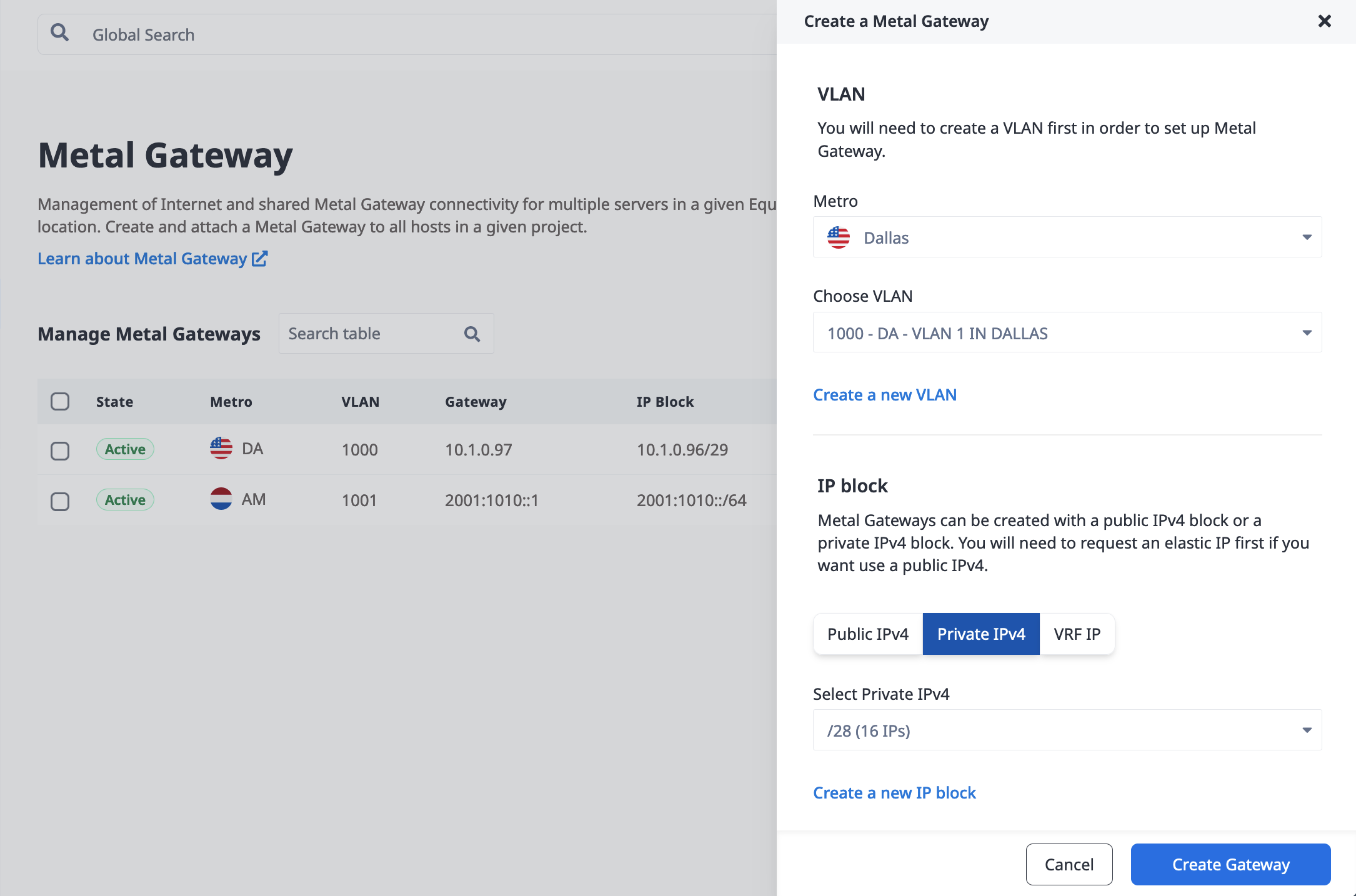
Task: Click the VLAN value 1001 in the table
Action: pos(359,500)
